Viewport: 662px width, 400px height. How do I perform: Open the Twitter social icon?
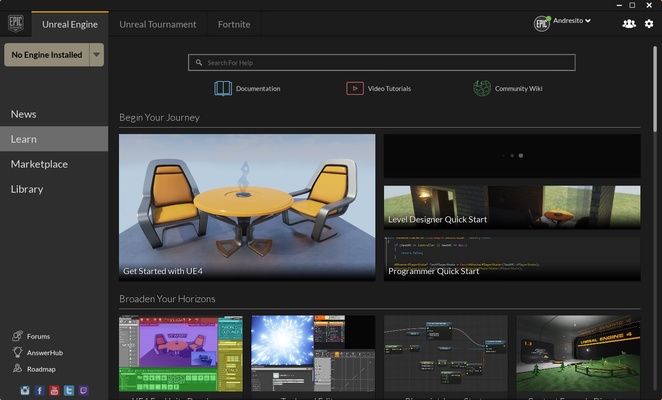click(x=69, y=390)
